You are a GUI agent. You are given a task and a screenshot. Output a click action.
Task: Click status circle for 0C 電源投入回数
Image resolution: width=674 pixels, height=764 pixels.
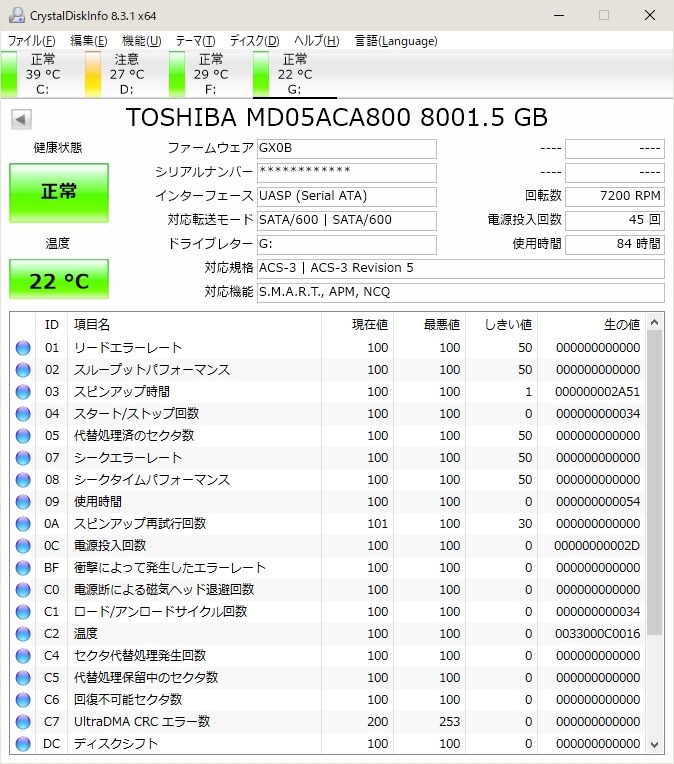(23, 546)
